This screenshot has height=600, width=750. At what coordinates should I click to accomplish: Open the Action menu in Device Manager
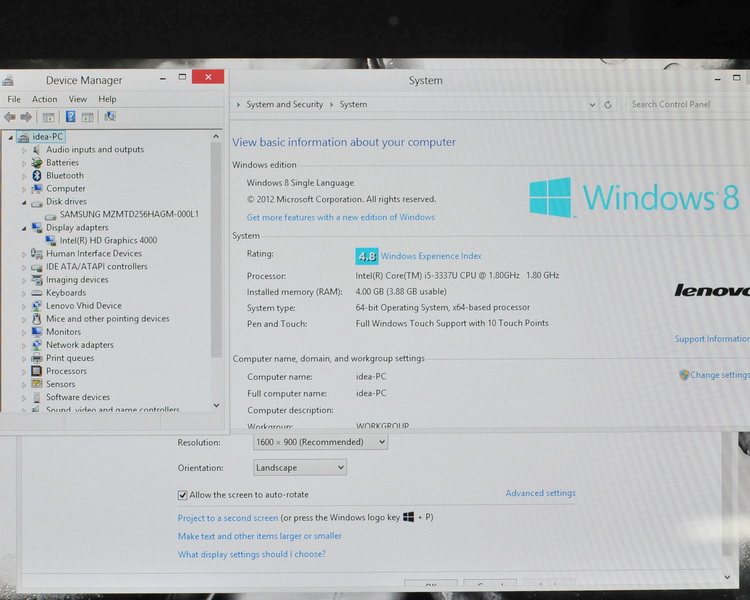click(x=44, y=99)
